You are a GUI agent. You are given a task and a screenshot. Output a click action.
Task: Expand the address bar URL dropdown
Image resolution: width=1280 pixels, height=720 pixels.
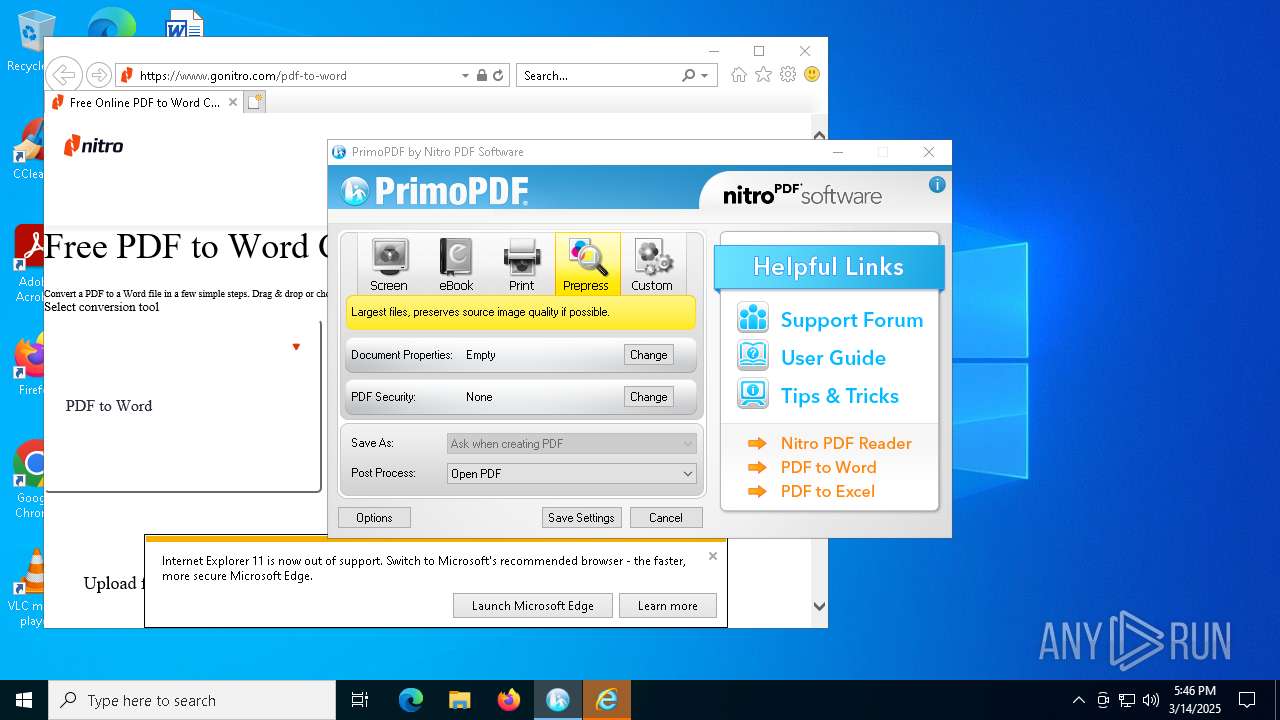click(x=465, y=75)
